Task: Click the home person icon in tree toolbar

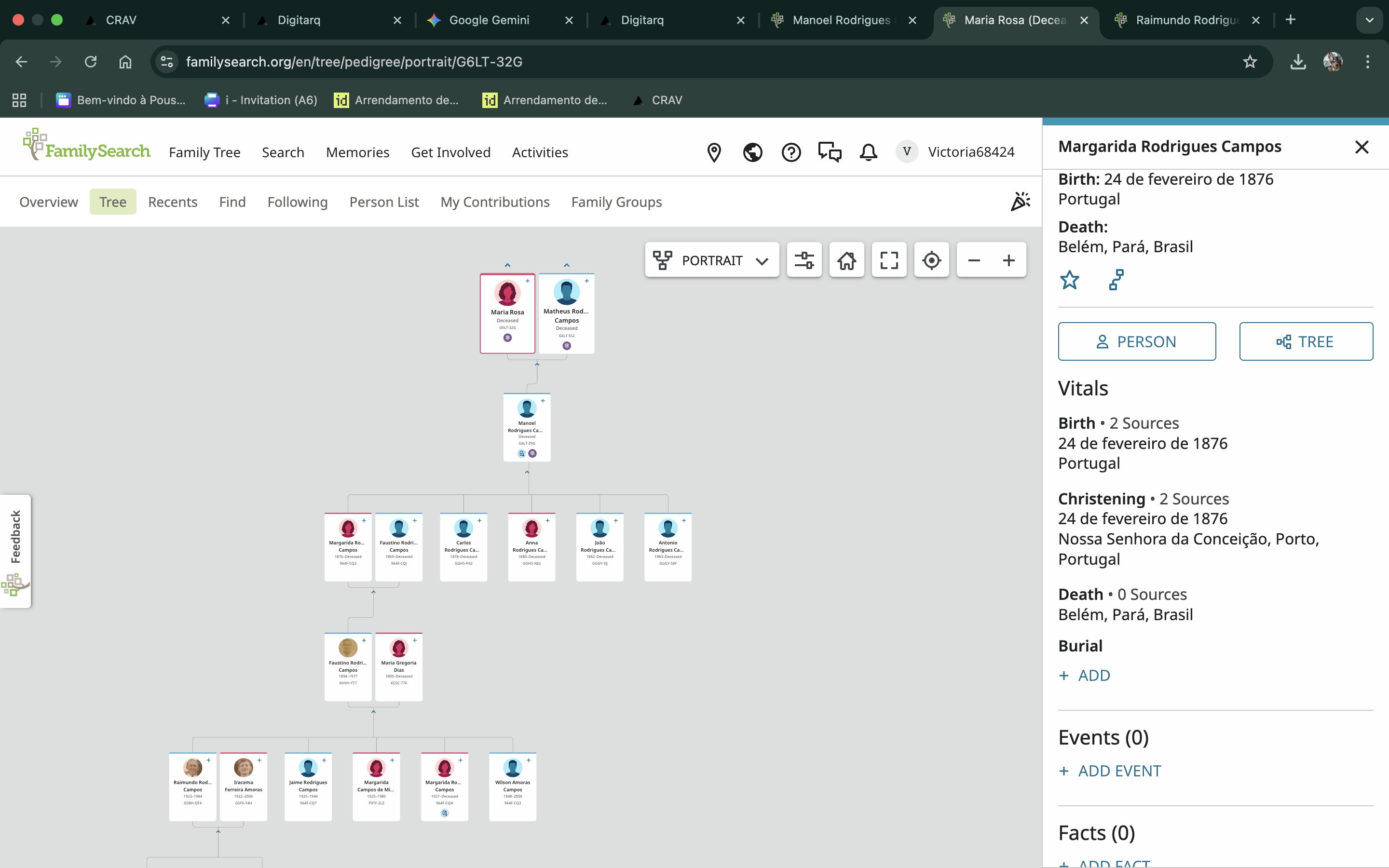Action: [x=846, y=260]
